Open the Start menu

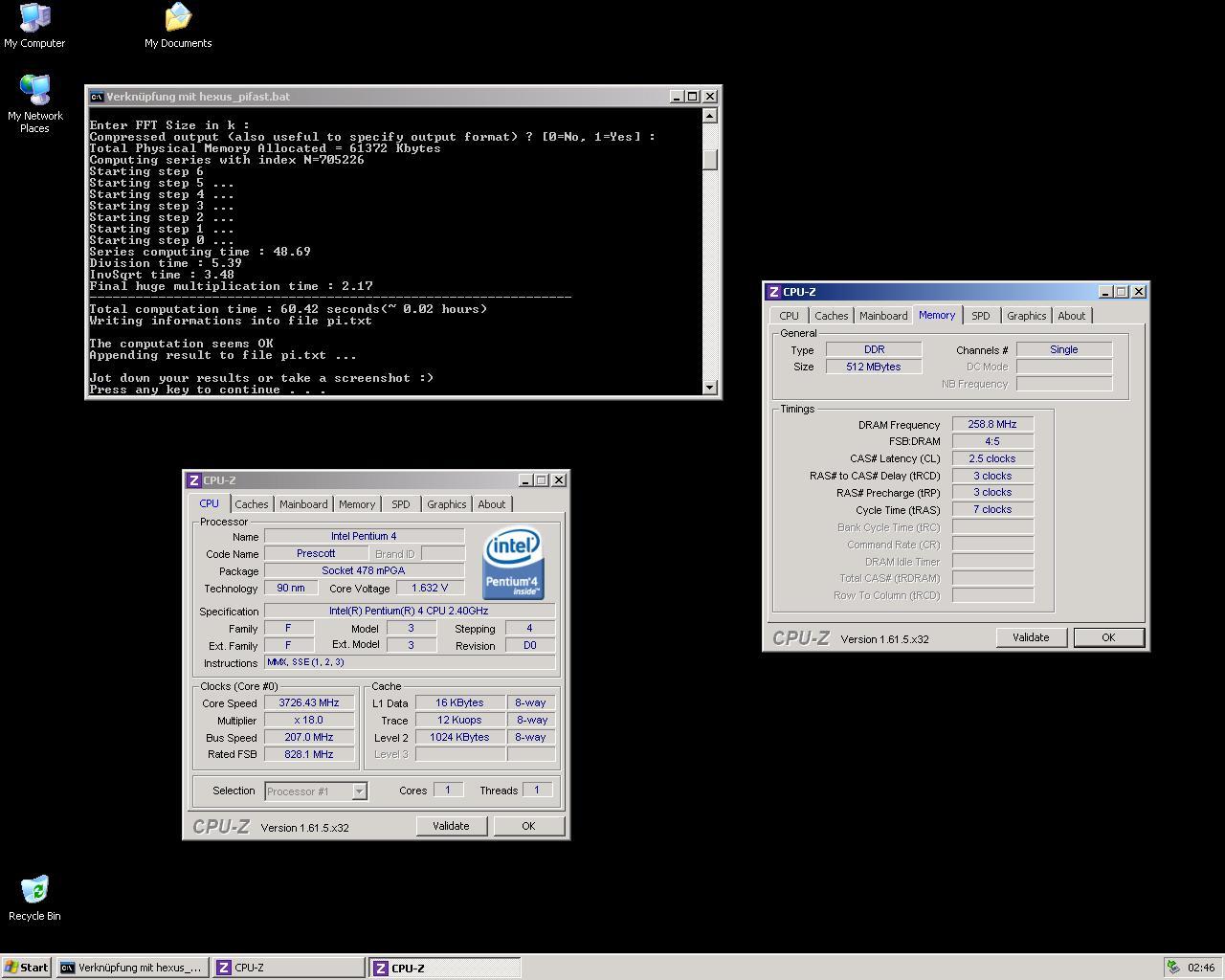(x=27, y=968)
